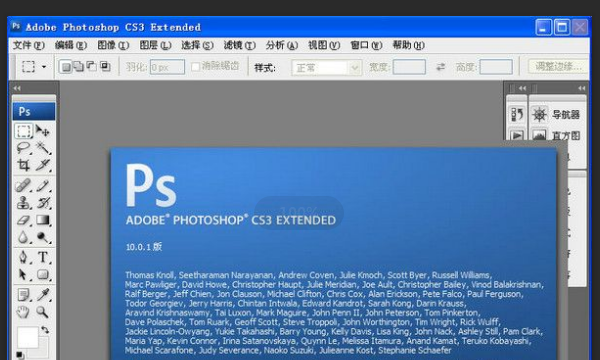Click the 宽度 width input field
The height and width of the screenshot is (360, 600).
click(x=409, y=67)
